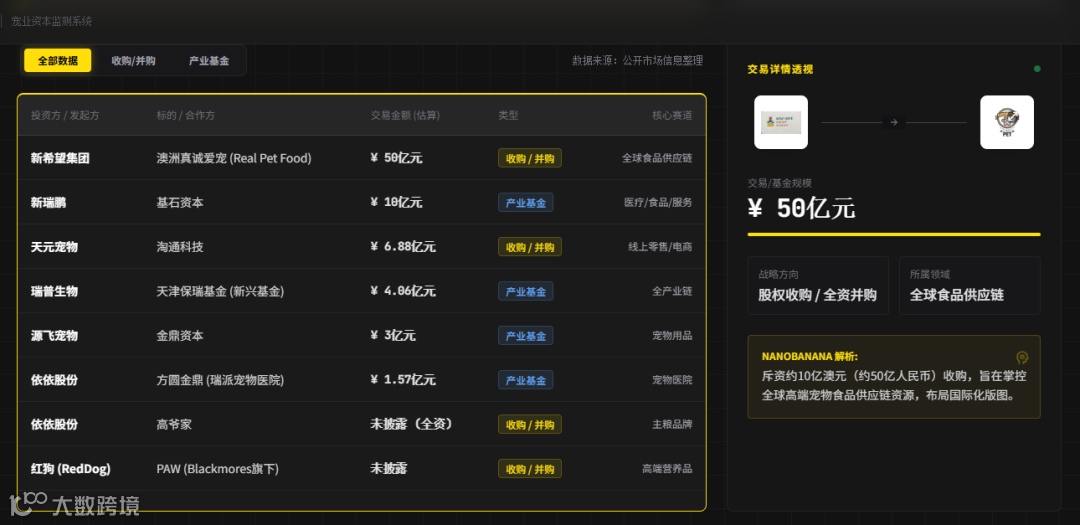
Task: Click the 未披露（全资）amount cell
Action: pyautogui.click(x=413, y=424)
